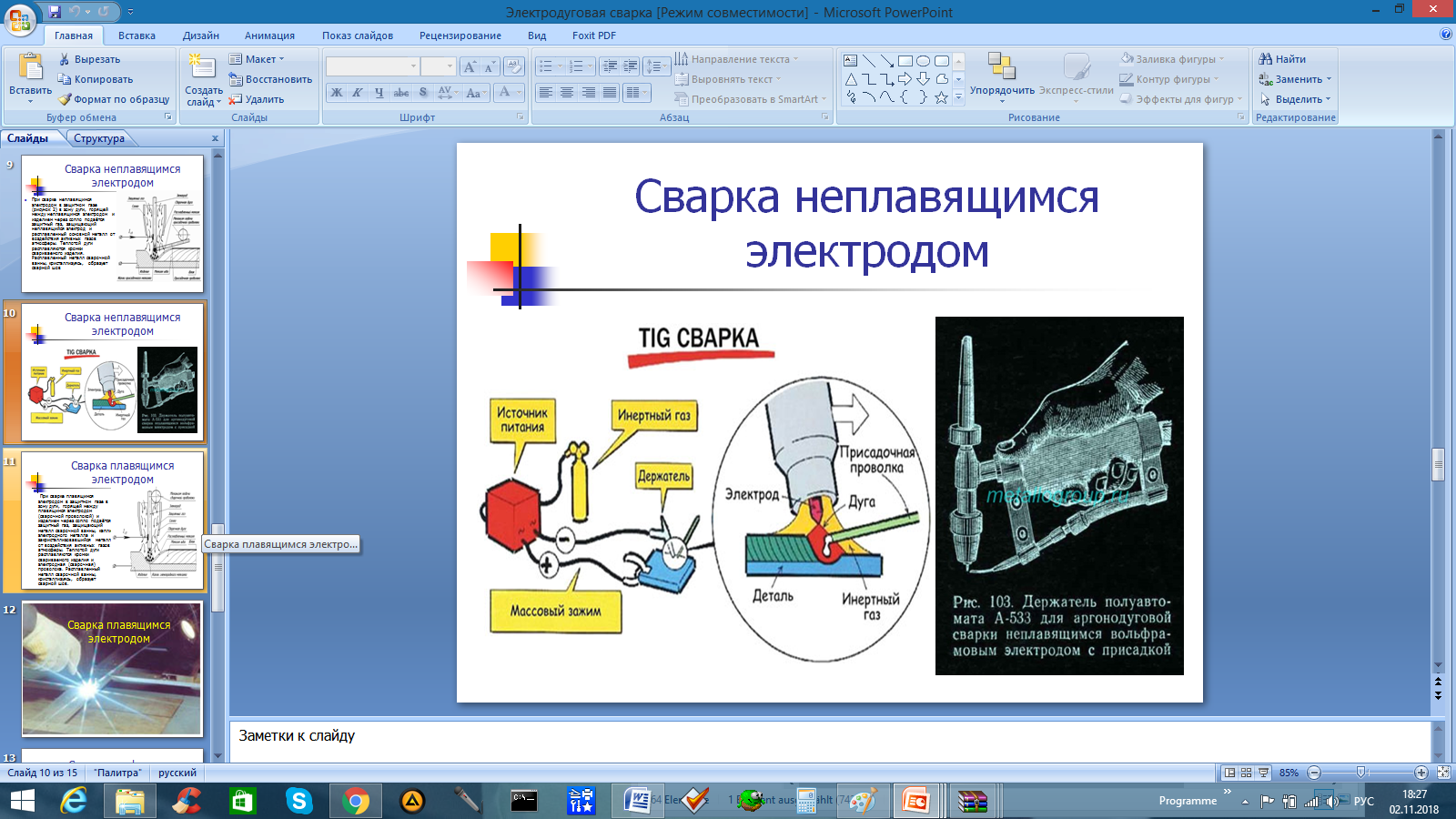This screenshot has height=819, width=1456.
Task: Click Найти find button
Action: pos(1282,59)
